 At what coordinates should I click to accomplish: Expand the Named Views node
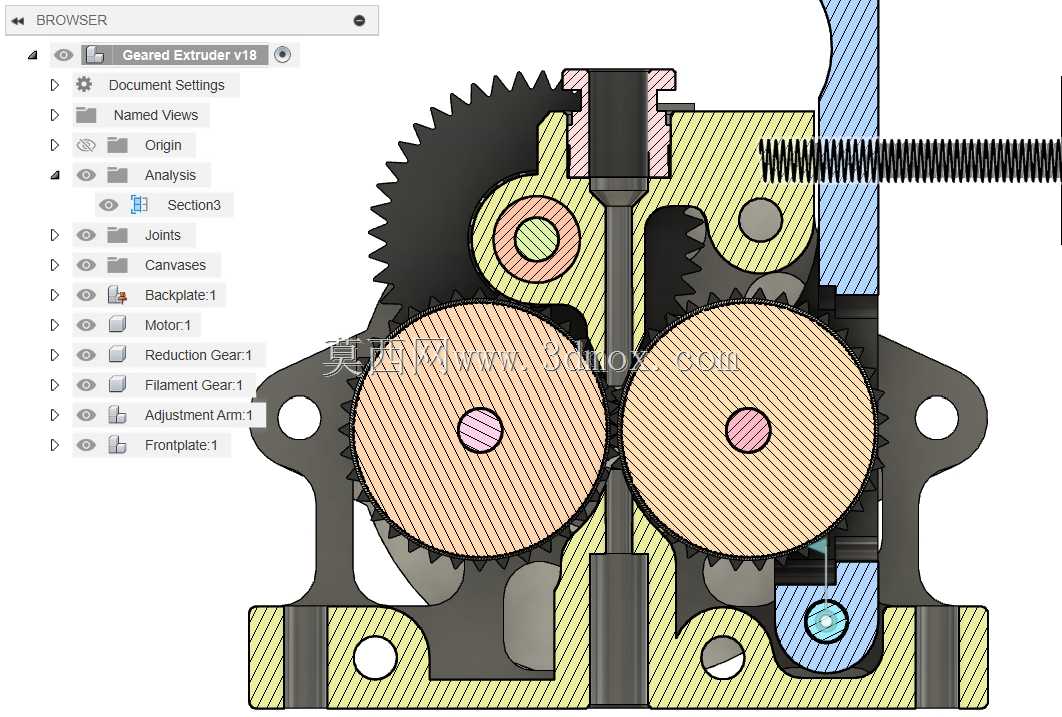point(55,115)
